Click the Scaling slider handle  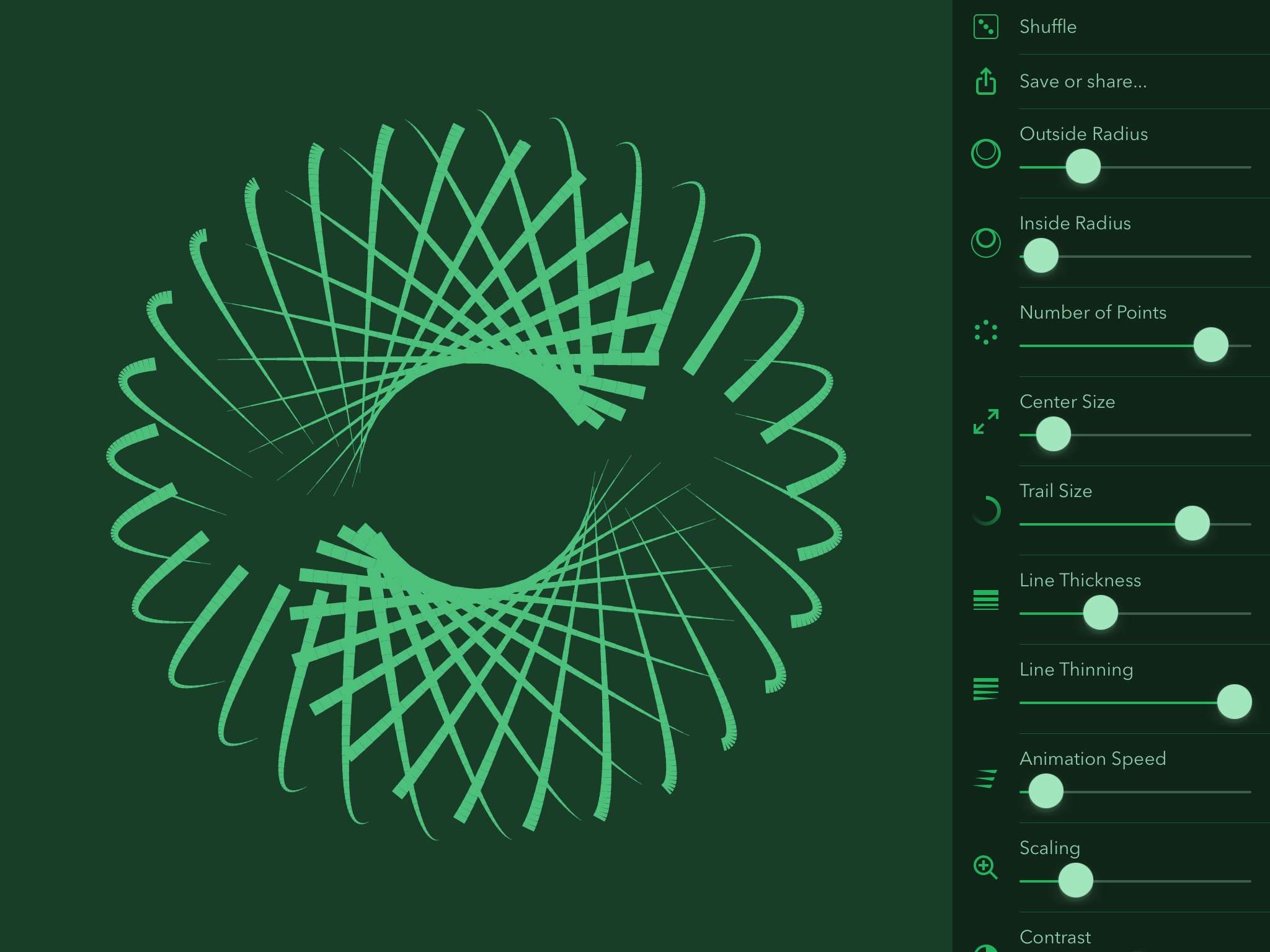tap(1075, 880)
